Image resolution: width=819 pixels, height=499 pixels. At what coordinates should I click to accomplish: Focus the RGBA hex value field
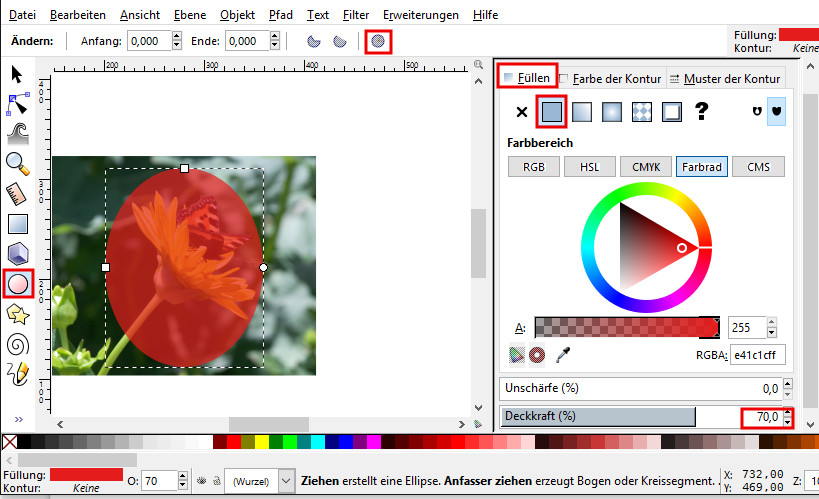coord(757,355)
